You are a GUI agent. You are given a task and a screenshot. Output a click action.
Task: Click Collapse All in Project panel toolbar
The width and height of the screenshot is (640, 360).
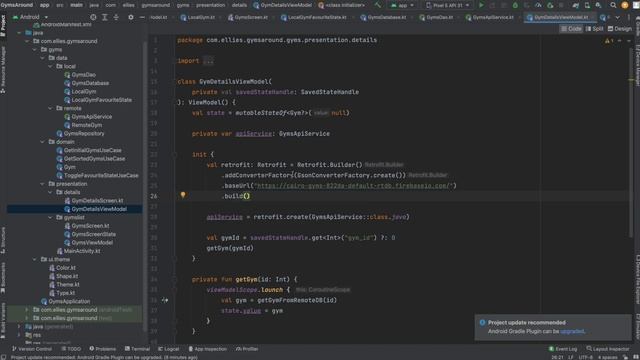click(x=116, y=17)
